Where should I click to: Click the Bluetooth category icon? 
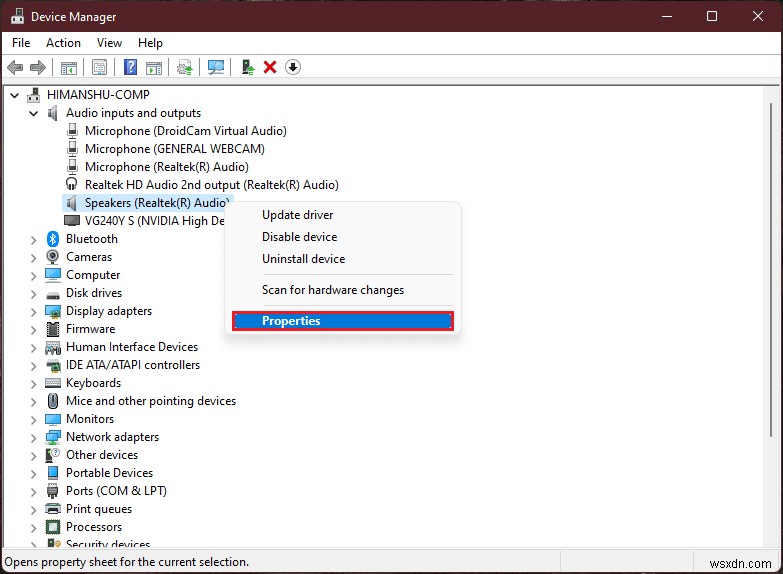tap(53, 239)
